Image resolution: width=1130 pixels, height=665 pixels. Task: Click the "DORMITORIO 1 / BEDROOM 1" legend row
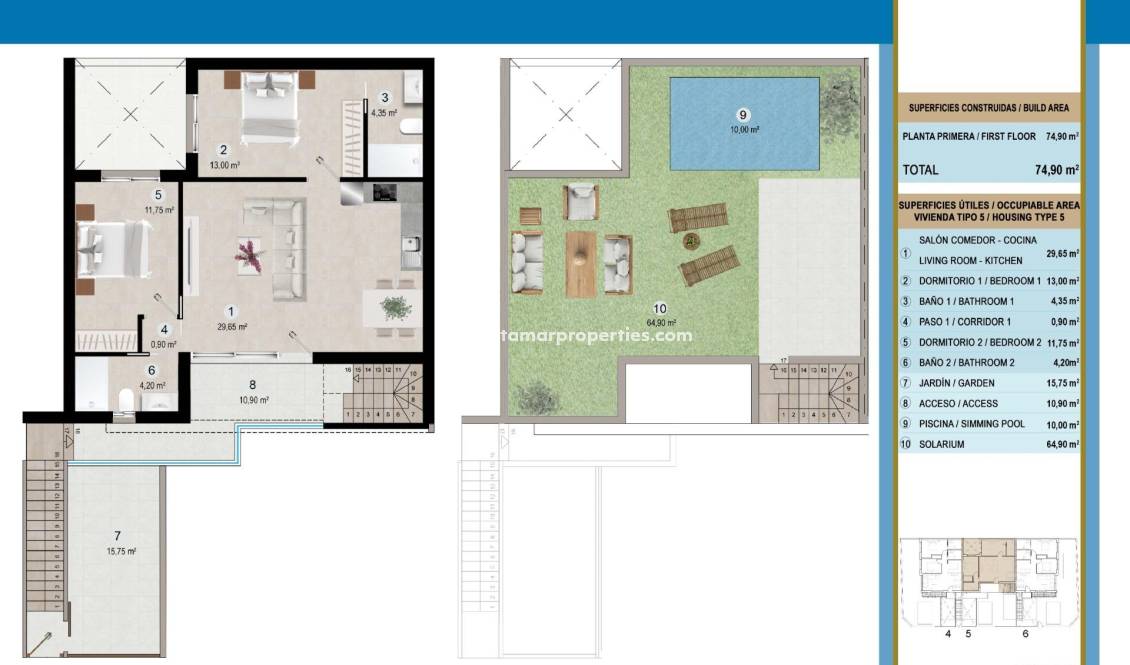tap(989, 281)
